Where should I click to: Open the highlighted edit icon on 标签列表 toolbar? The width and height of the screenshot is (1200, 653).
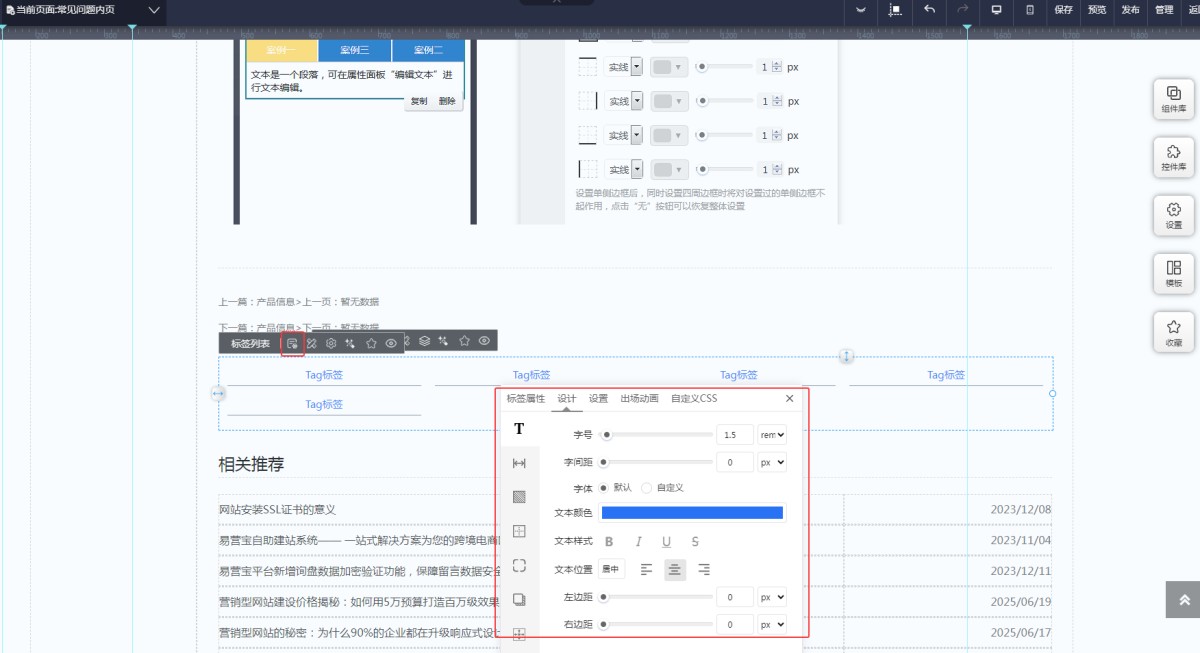coord(292,343)
